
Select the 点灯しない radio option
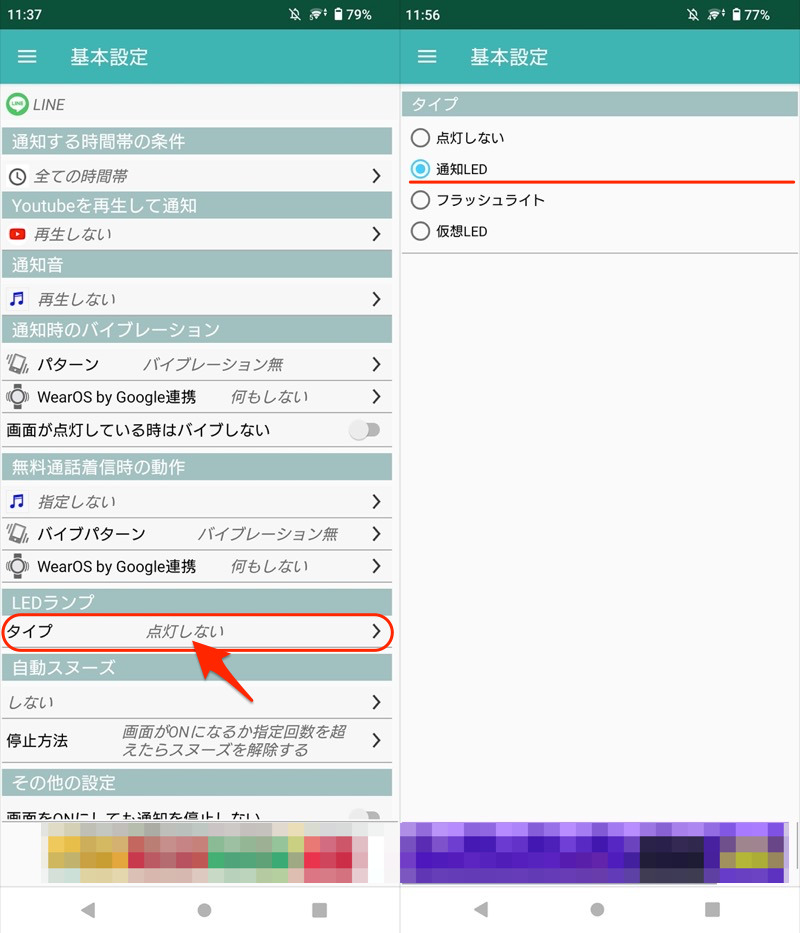click(x=421, y=138)
